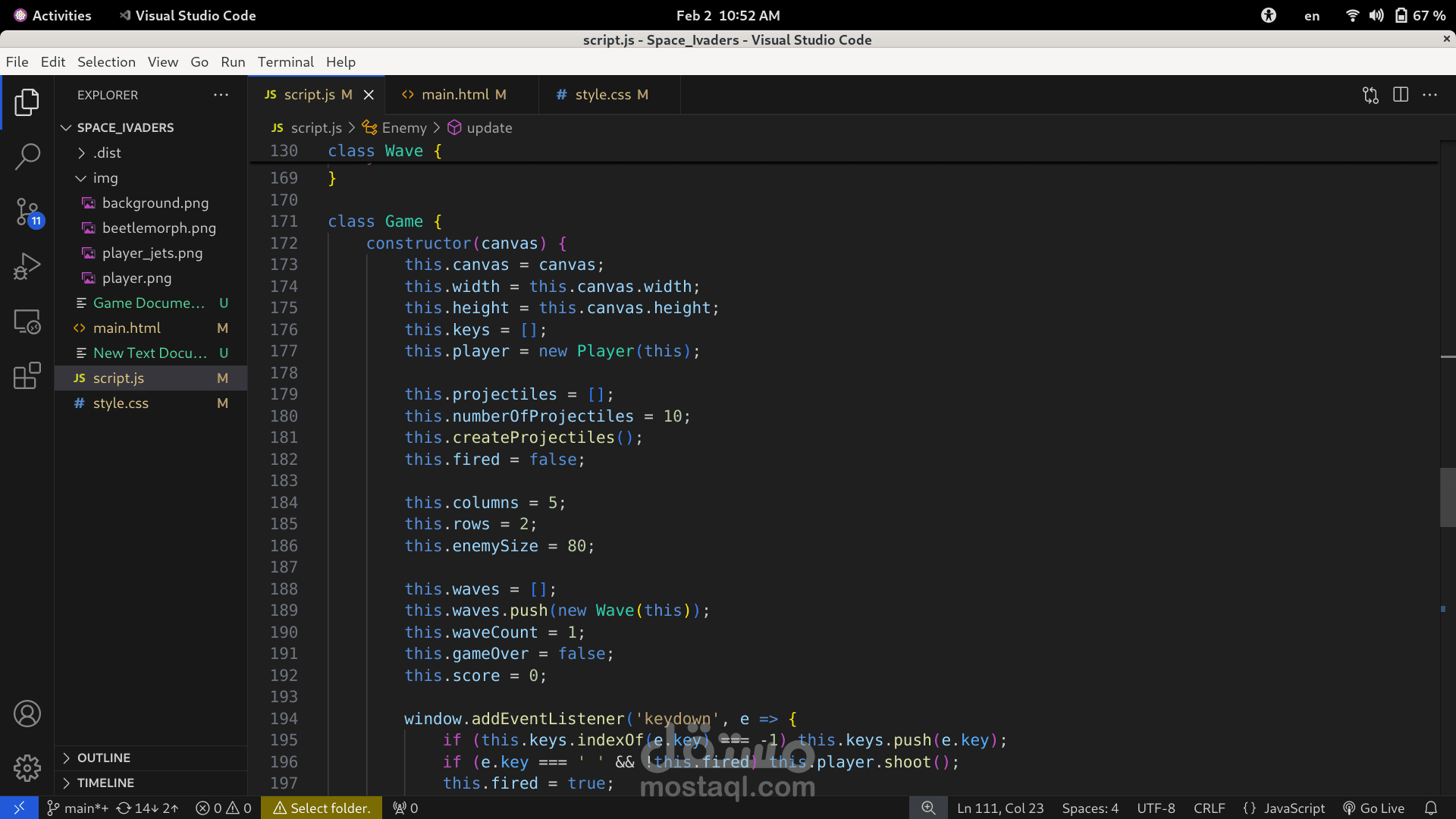Open the Extensions view icon
The image size is (1456, 819).
(x=27, y=375)
